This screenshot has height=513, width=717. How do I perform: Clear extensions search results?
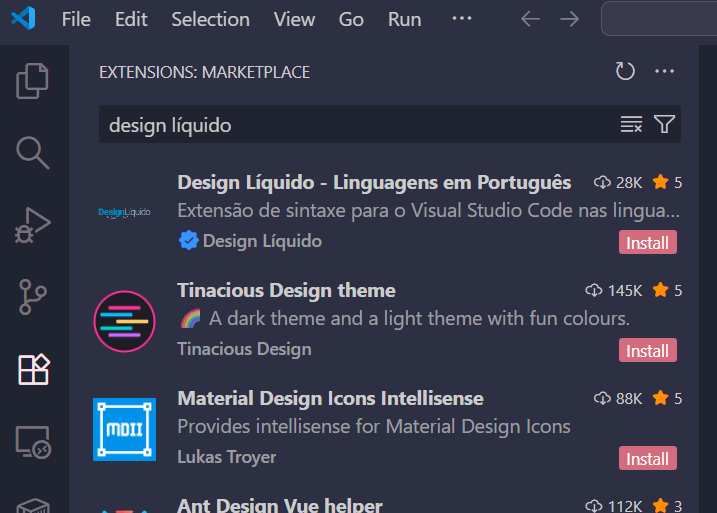pyautogui.click(x=631, y=124)
